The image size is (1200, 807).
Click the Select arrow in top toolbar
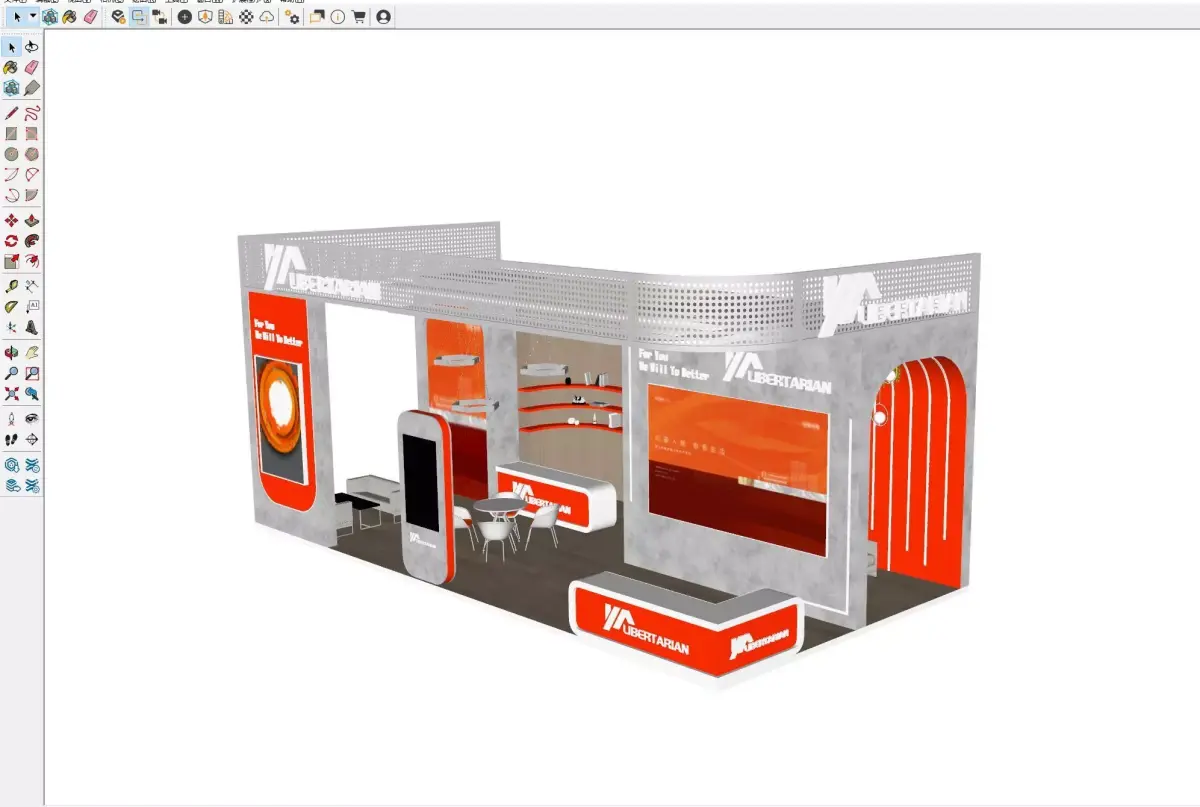[x=17, y=17]
